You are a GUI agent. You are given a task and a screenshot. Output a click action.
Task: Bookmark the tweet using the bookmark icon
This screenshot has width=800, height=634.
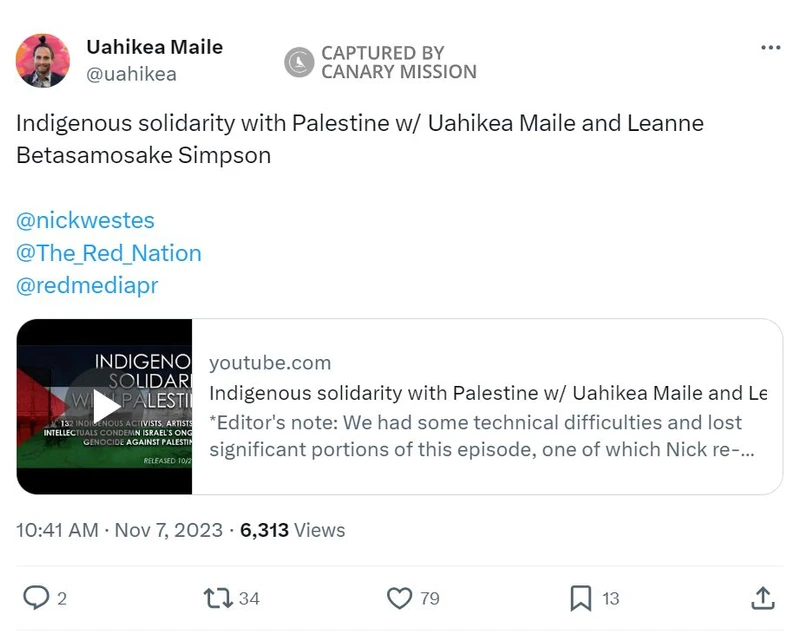click(578, 598)
